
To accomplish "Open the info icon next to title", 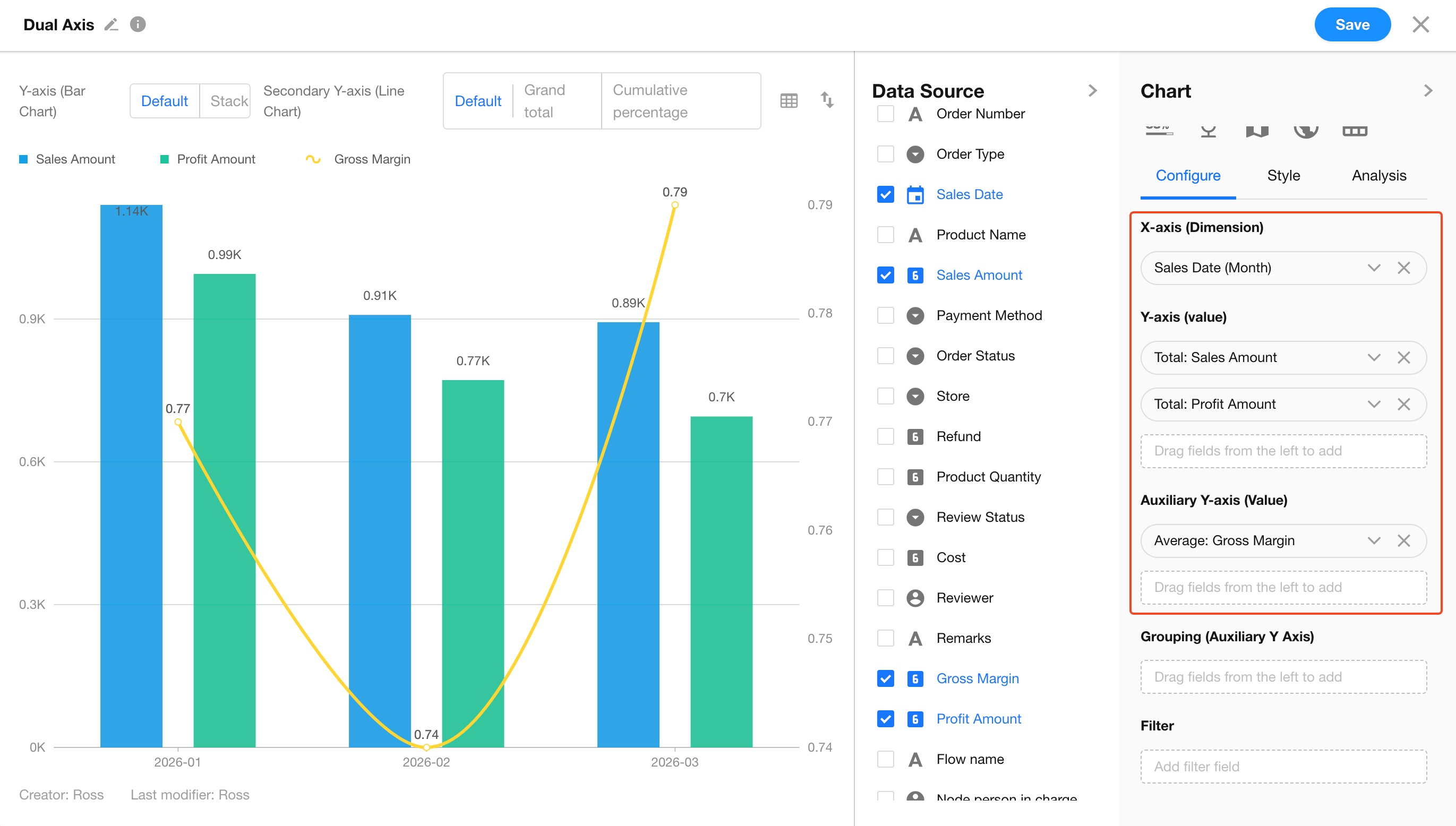I will tap(138, 24).
